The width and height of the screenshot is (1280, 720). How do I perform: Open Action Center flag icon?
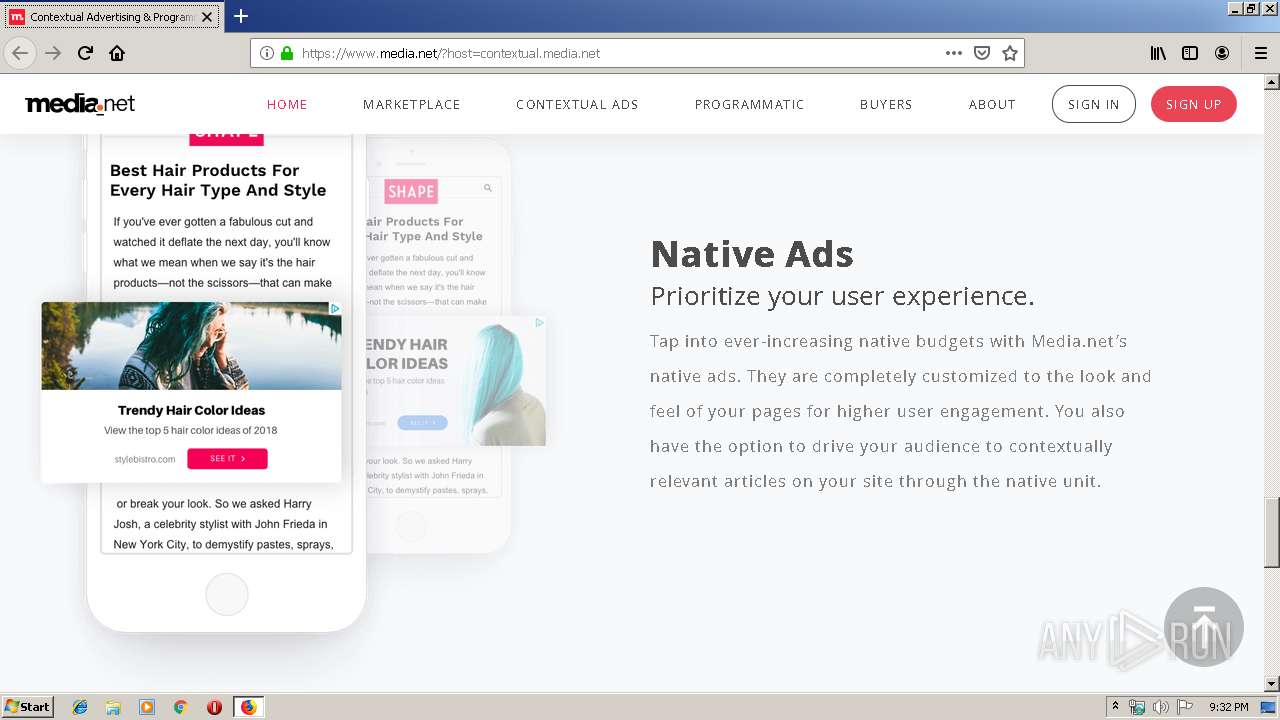(x=1184, y=707)
